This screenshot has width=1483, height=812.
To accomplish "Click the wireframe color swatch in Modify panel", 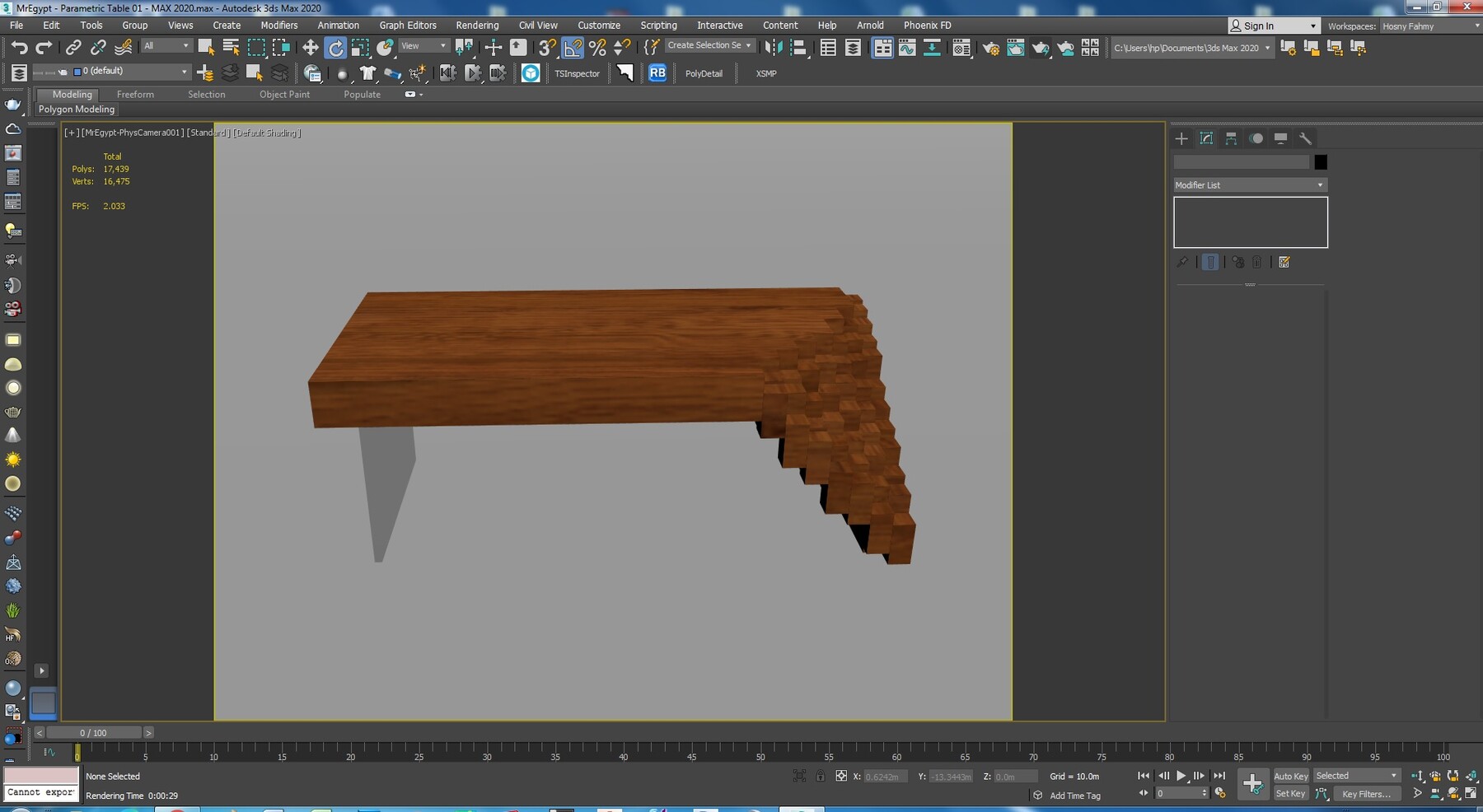I will (x=1322, y=162).
